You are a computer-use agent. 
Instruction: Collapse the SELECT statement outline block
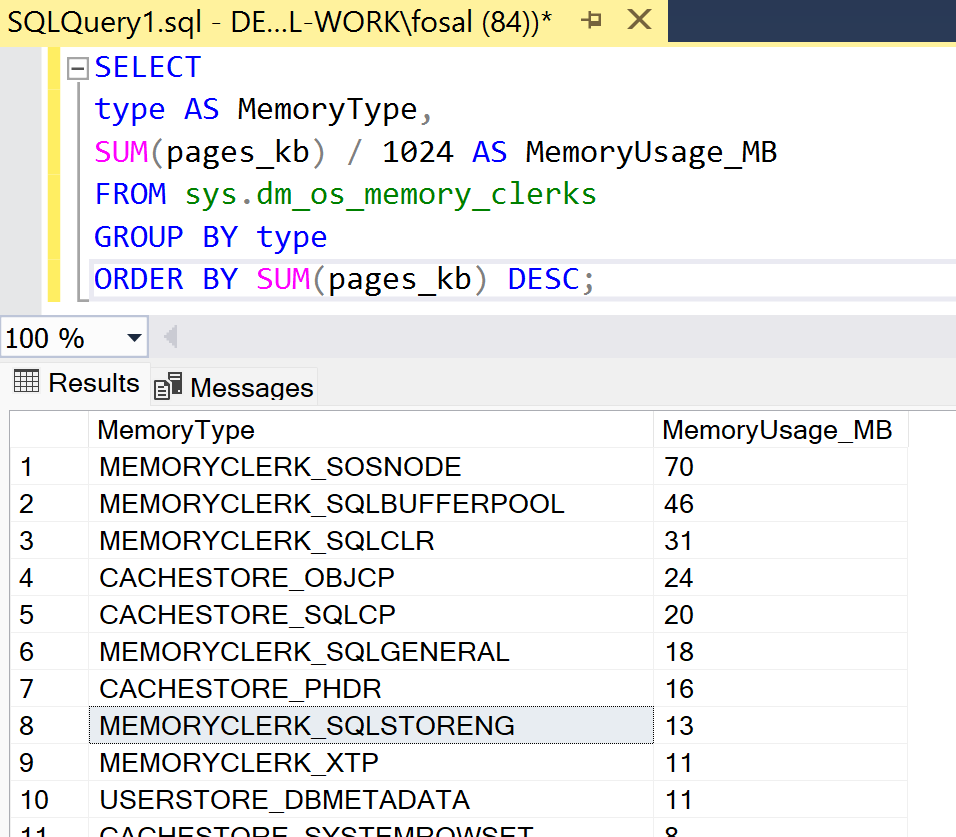[x=77, y=69]
